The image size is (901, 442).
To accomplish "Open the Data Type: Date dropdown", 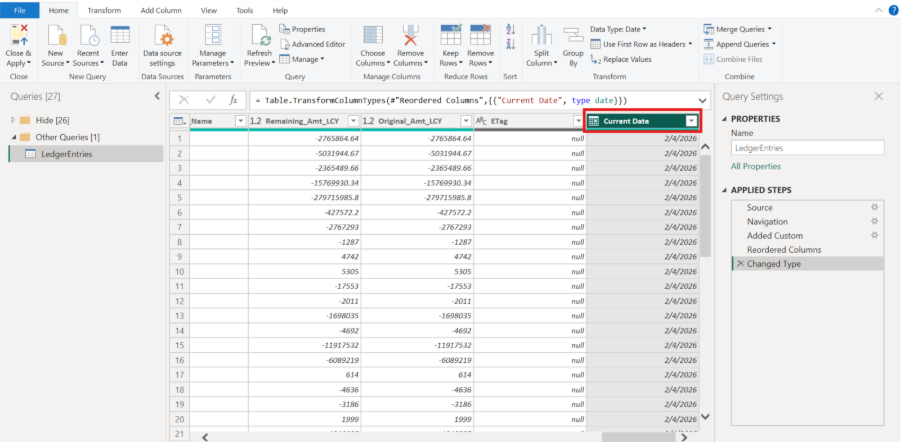I will click(618, 29).
